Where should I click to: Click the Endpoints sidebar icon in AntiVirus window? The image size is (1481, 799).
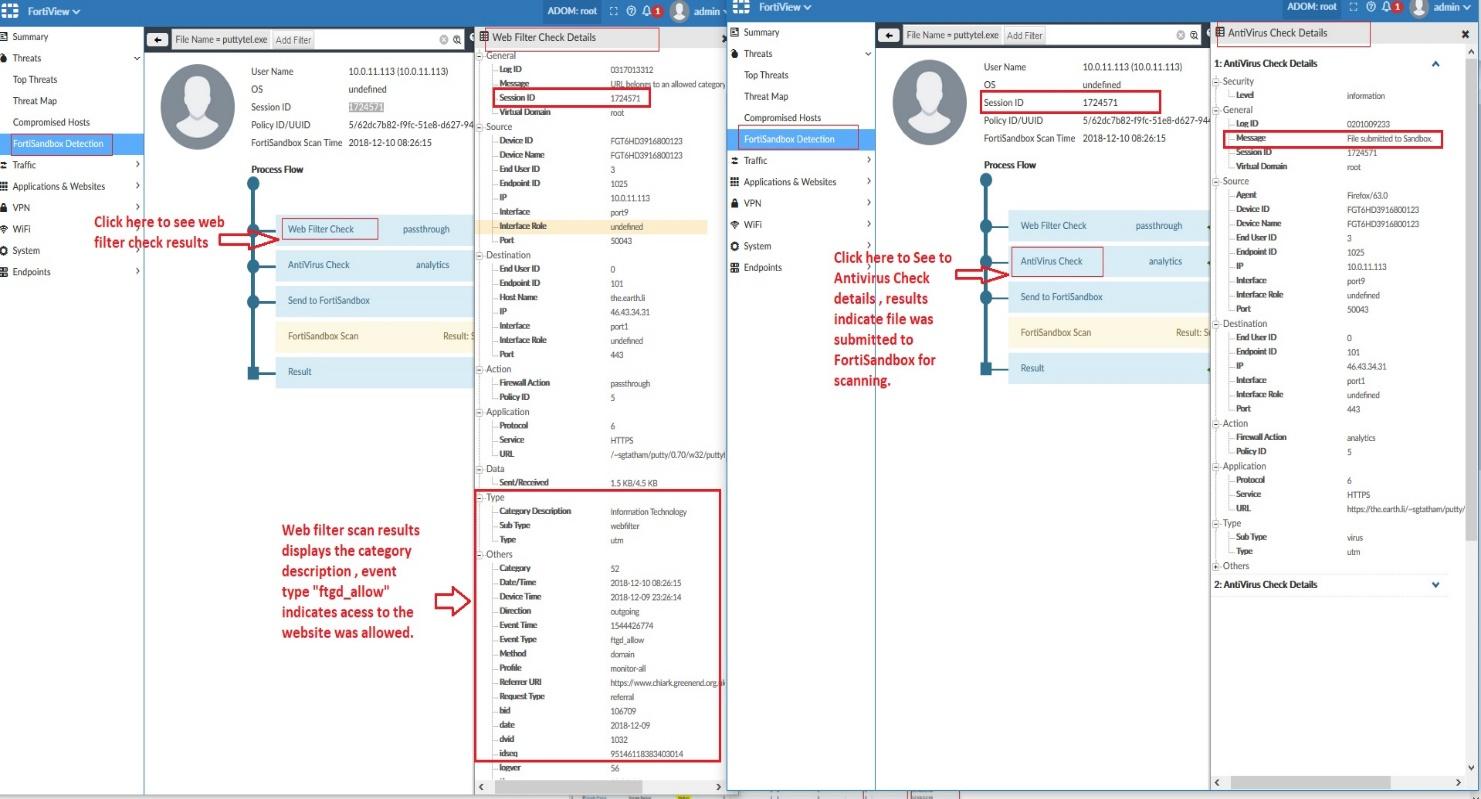[735, 268]
